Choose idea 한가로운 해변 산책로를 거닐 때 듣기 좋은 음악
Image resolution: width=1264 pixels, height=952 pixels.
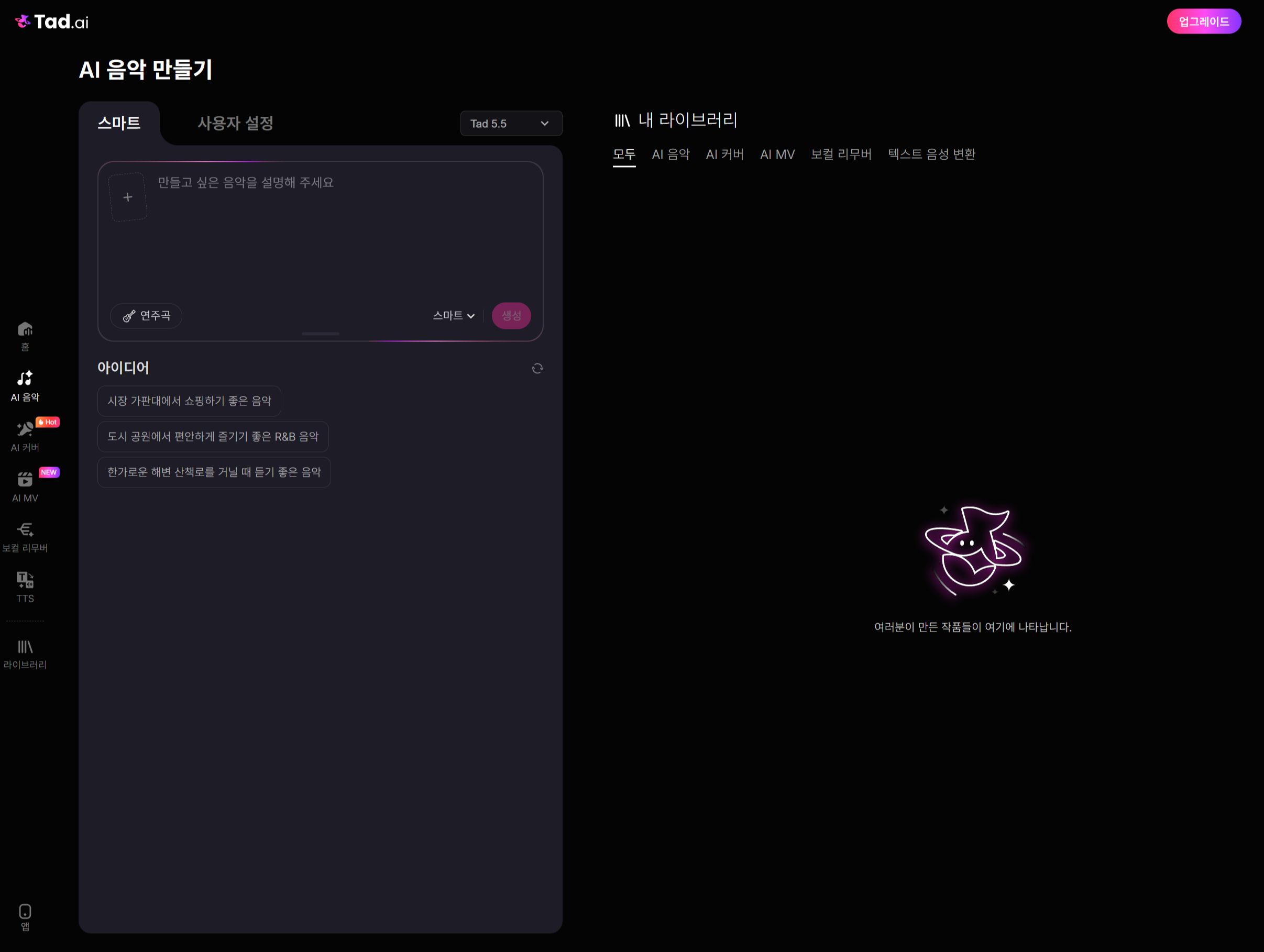214,472
